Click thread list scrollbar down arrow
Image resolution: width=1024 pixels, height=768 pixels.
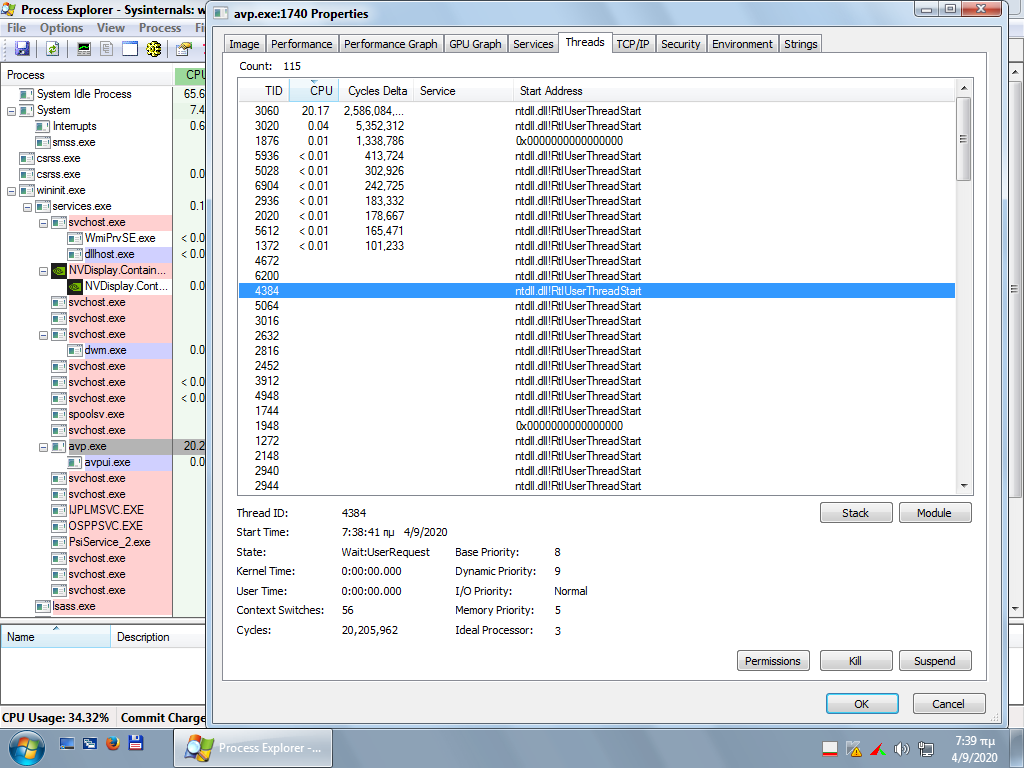coord(964,486)
